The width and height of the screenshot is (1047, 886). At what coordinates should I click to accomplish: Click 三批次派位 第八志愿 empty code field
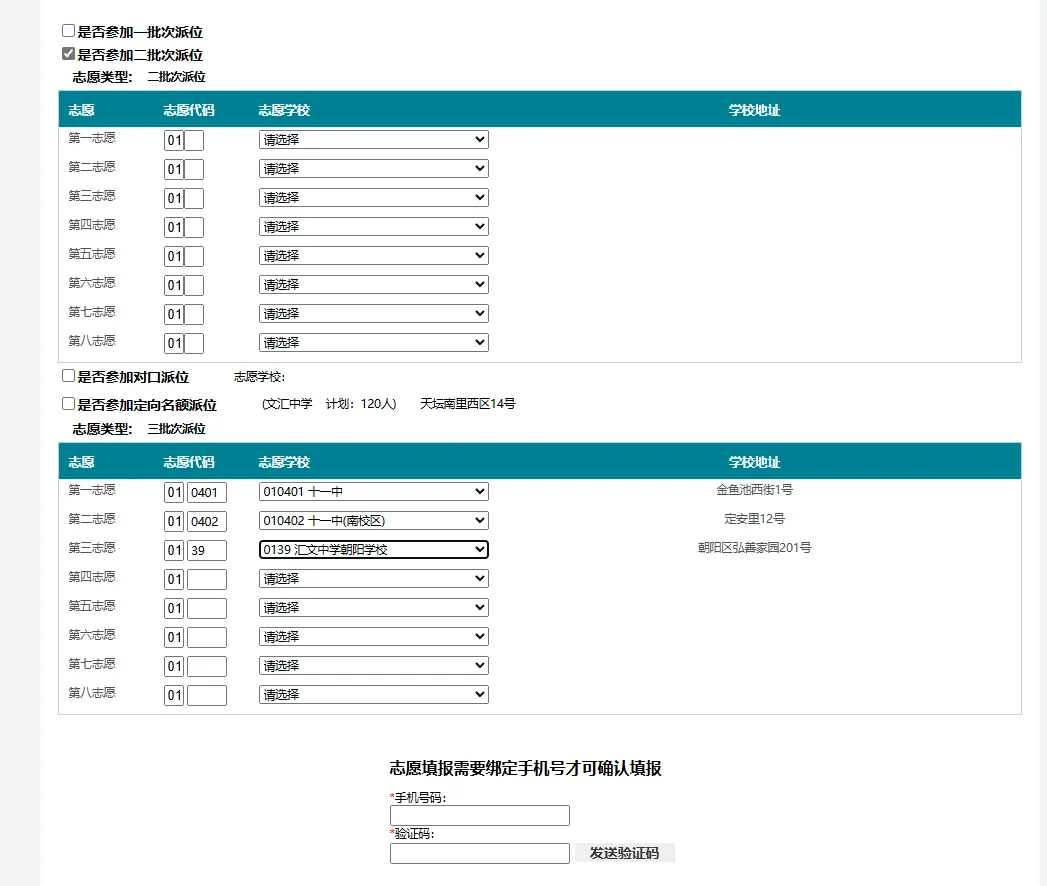[207, 696]
